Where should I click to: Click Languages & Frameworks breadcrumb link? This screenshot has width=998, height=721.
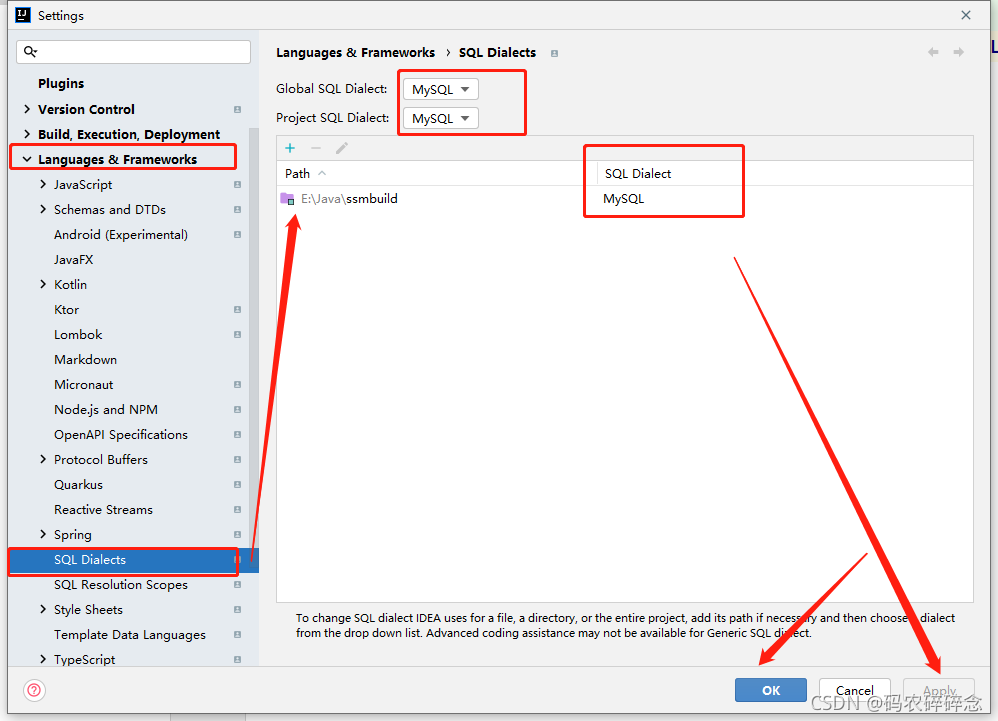[x=355, y=53]
